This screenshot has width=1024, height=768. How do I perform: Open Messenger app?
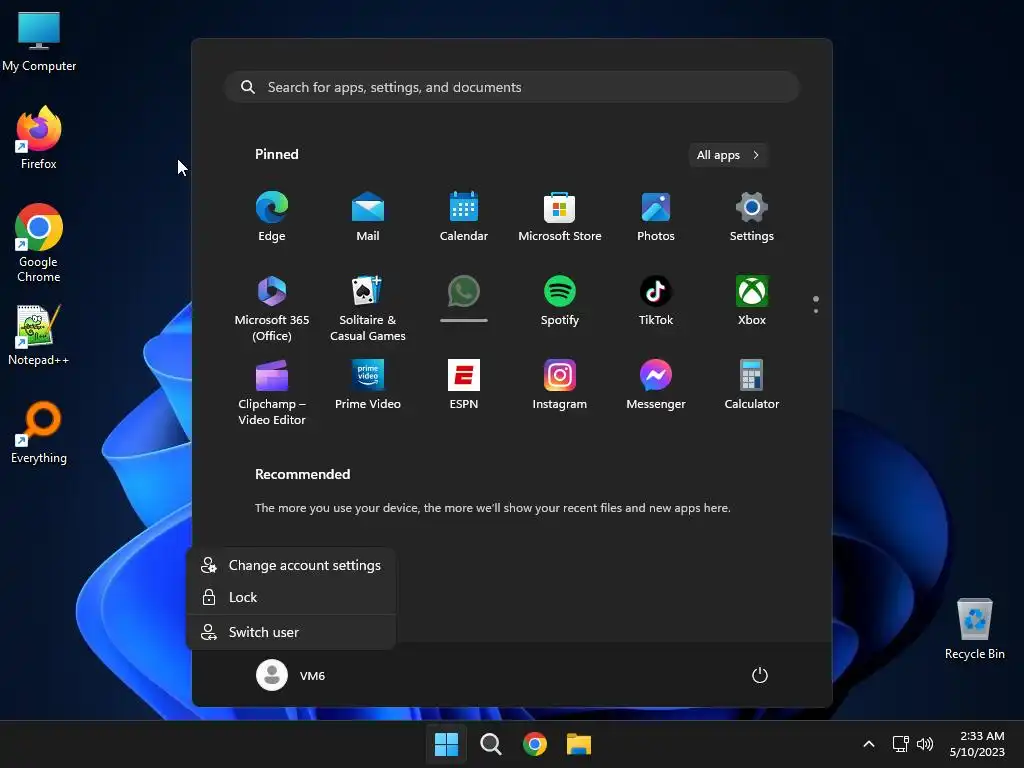pos(656,384)
